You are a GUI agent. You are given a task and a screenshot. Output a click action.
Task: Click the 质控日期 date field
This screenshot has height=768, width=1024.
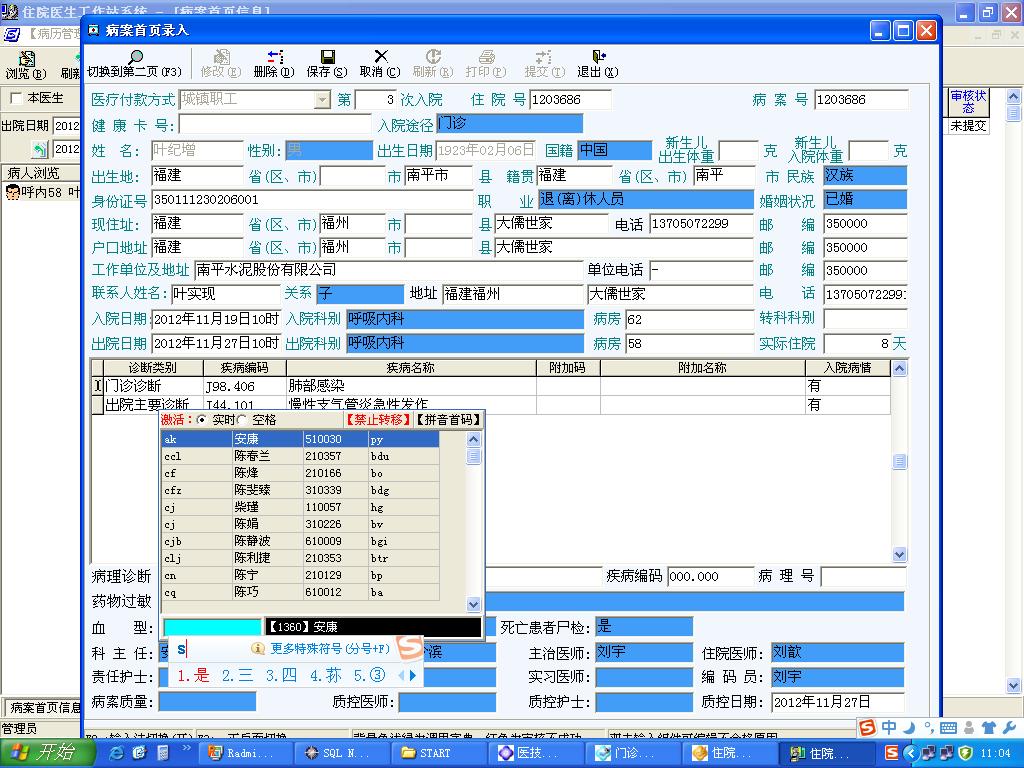pyautogui.click(x=839, y=703)
